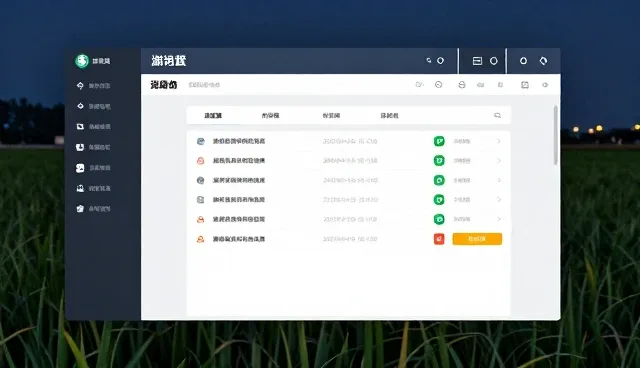The image size is (640, 368).
Task: Switch to the third tab in the tab bar
Action: (331, 115)
